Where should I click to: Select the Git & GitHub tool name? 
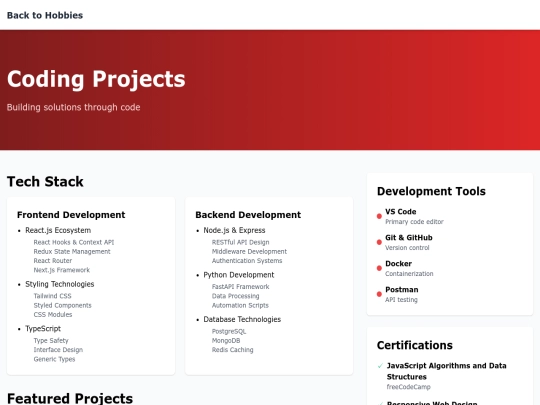(409, 238)
